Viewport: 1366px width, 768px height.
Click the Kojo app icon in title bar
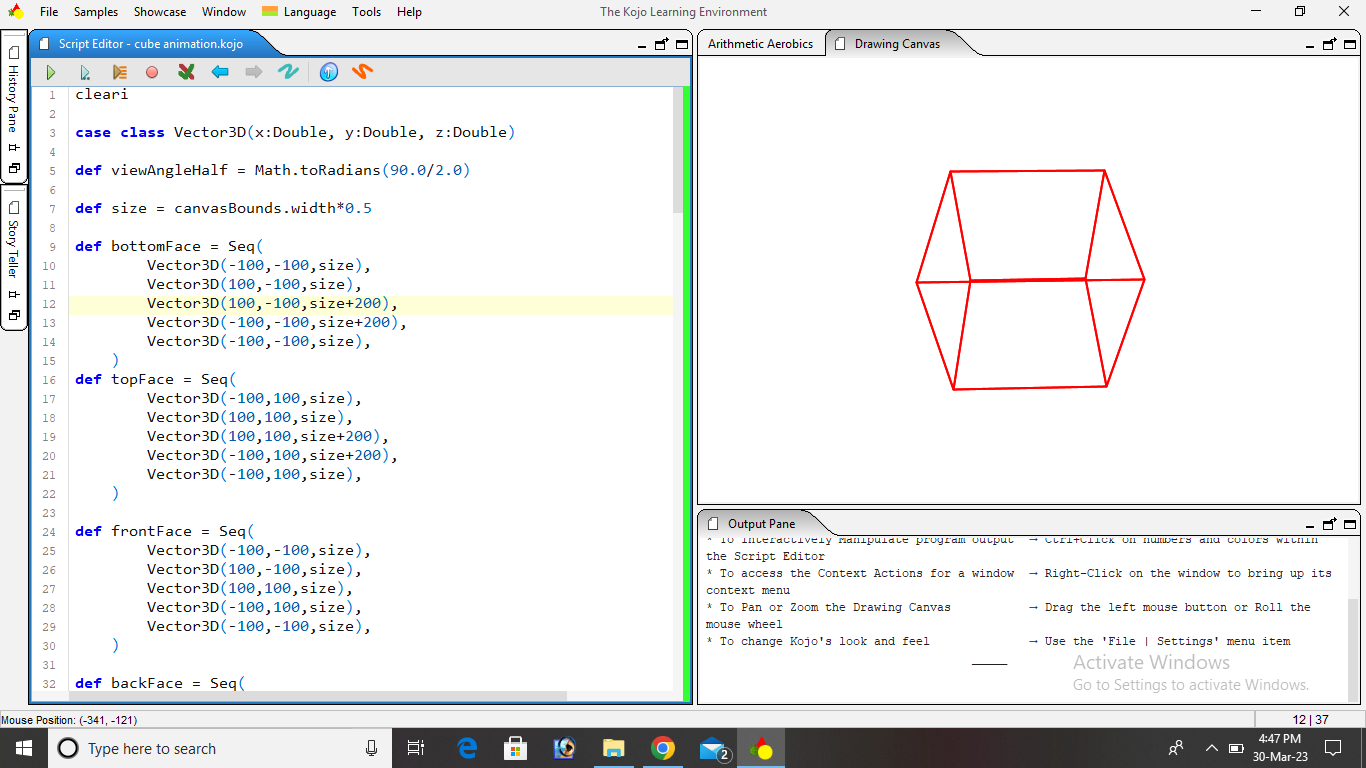15,12
